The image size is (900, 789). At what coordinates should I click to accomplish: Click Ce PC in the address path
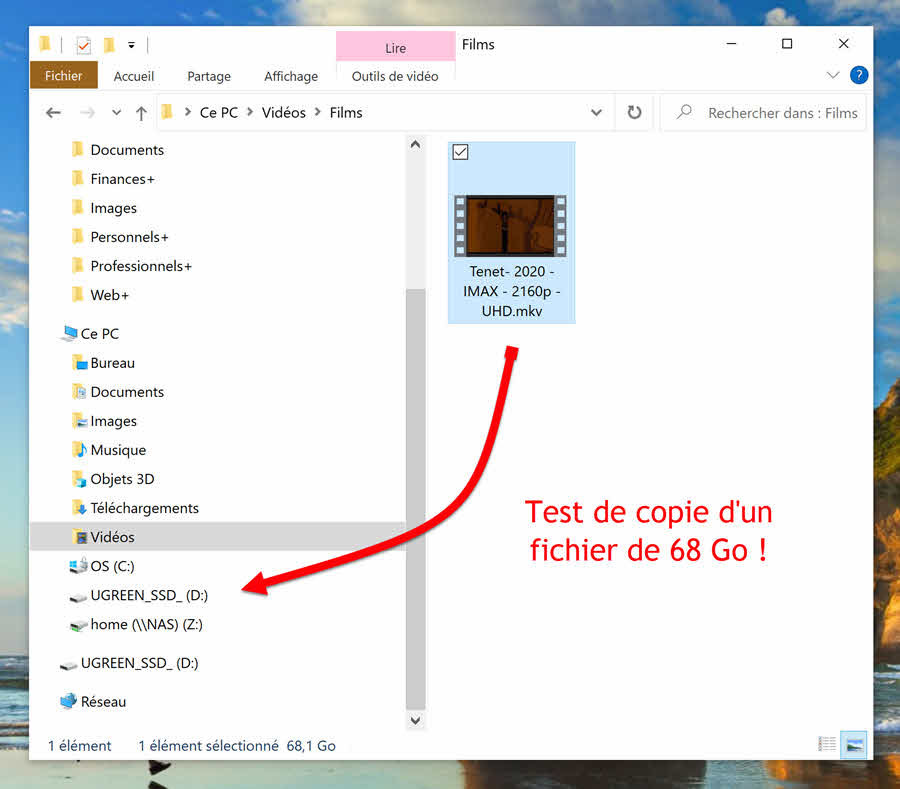pyautogui.click(x=219, y=112)
